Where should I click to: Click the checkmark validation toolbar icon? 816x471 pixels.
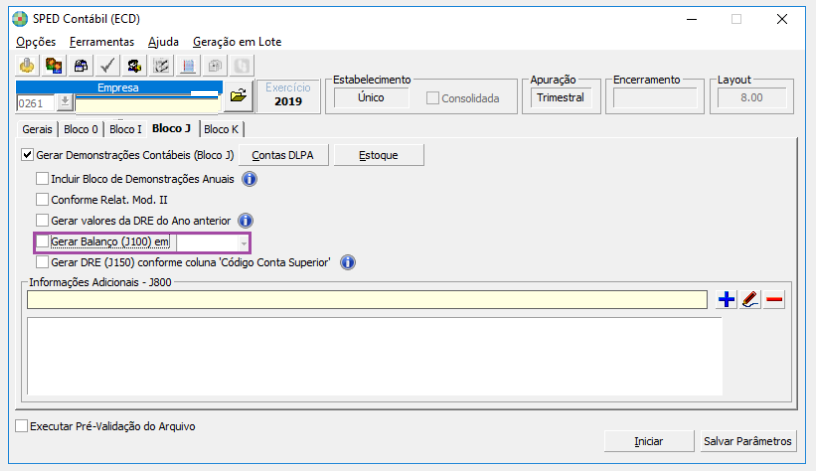[x=107, y=66]
